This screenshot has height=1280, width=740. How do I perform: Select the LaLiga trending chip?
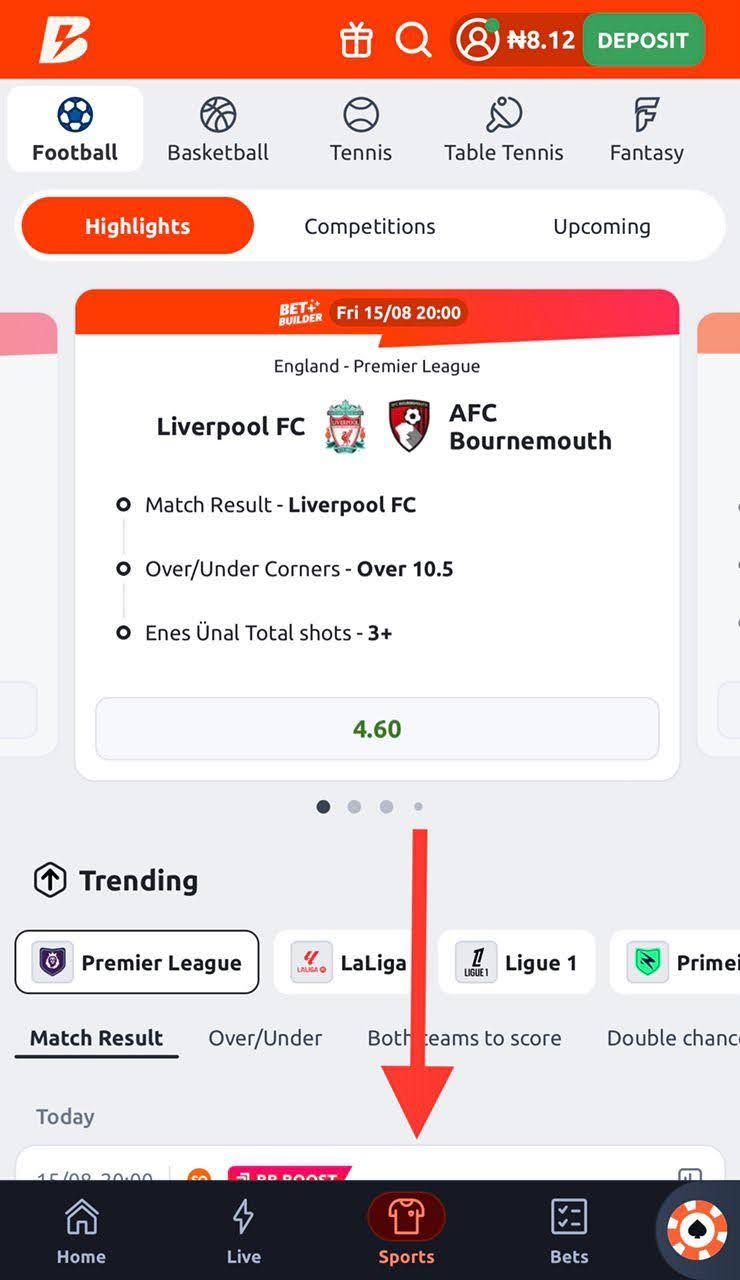(x=349, y=963)
